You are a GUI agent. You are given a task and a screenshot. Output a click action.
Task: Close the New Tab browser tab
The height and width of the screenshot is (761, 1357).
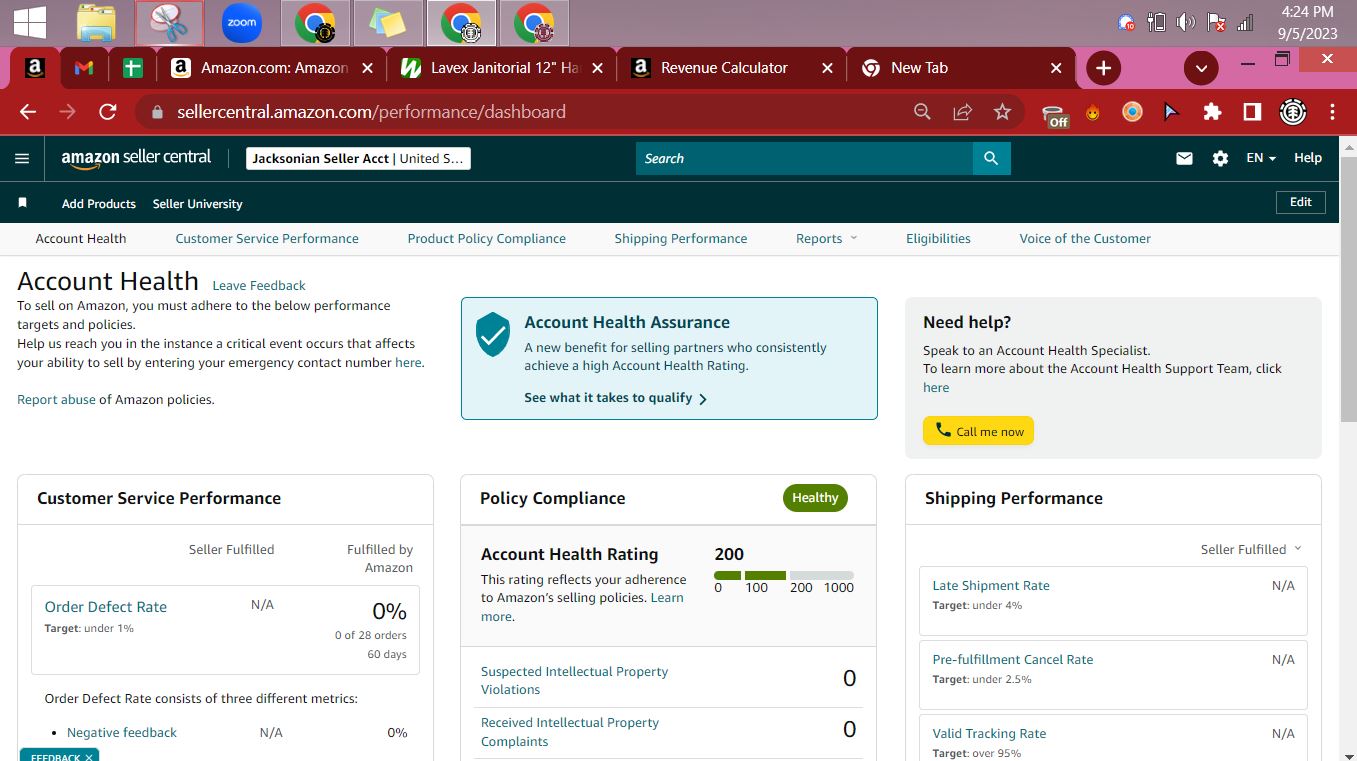tap(1056, 68)
